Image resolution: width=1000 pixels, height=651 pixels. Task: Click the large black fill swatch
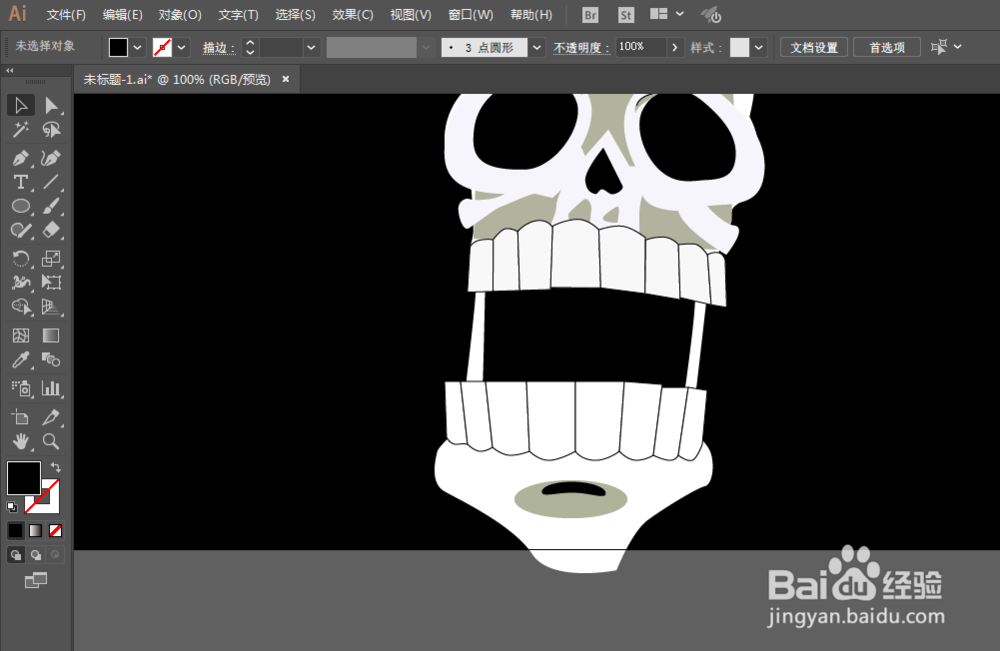(23, 478)
